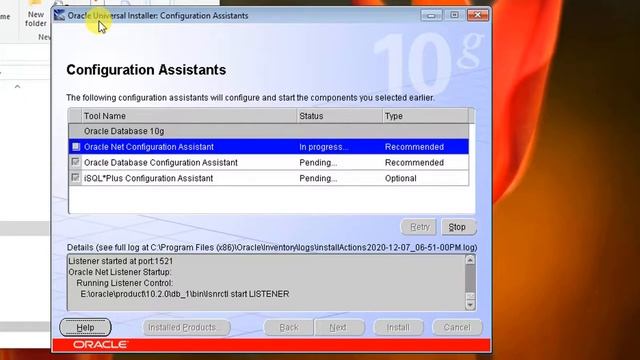Cancel the Oracle installation

click(457, 327)
